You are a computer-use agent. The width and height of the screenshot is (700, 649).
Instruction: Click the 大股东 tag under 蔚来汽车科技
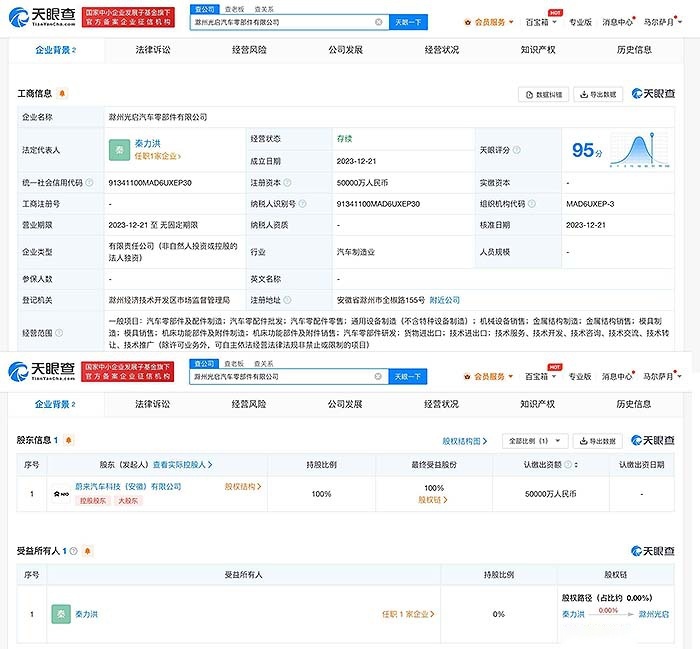pyautogui.click(x=128, y=501)
